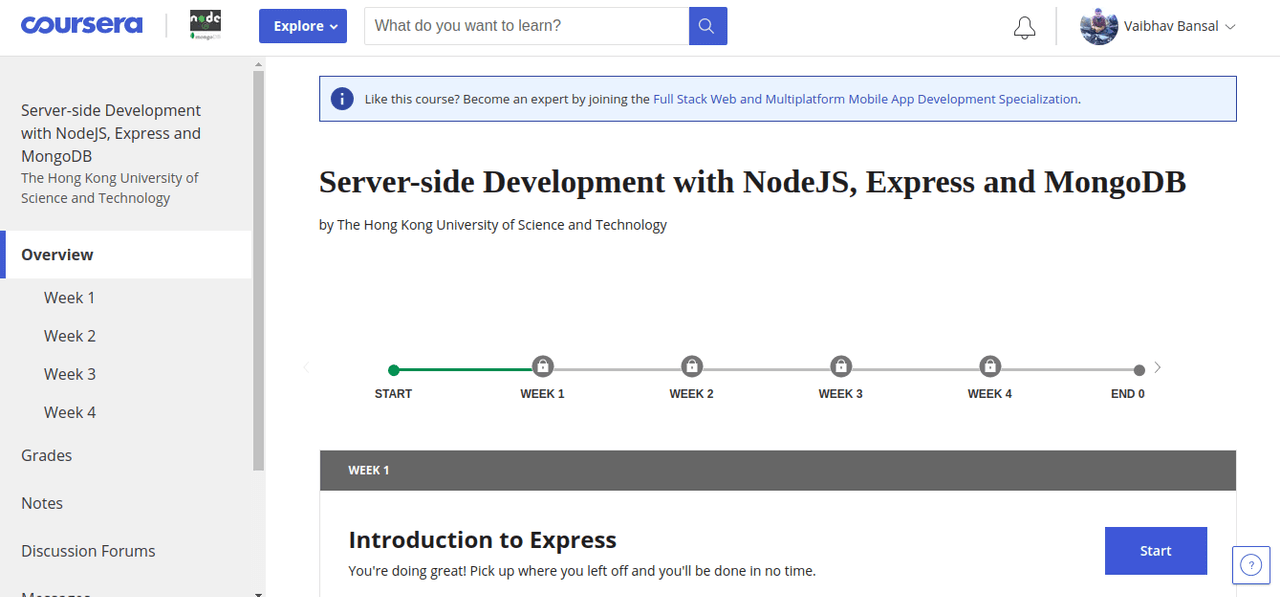The height and width of the screenshot is (597, 1280).
Task: Click Vaibhav Bansal profile avatar
Action: [x=1099, y=26]
